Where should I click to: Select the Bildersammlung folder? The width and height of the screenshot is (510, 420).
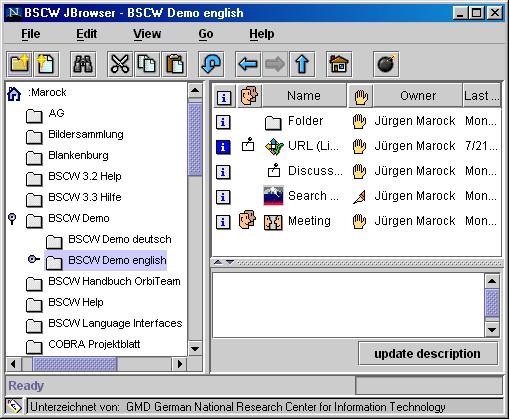click(86, 134)
